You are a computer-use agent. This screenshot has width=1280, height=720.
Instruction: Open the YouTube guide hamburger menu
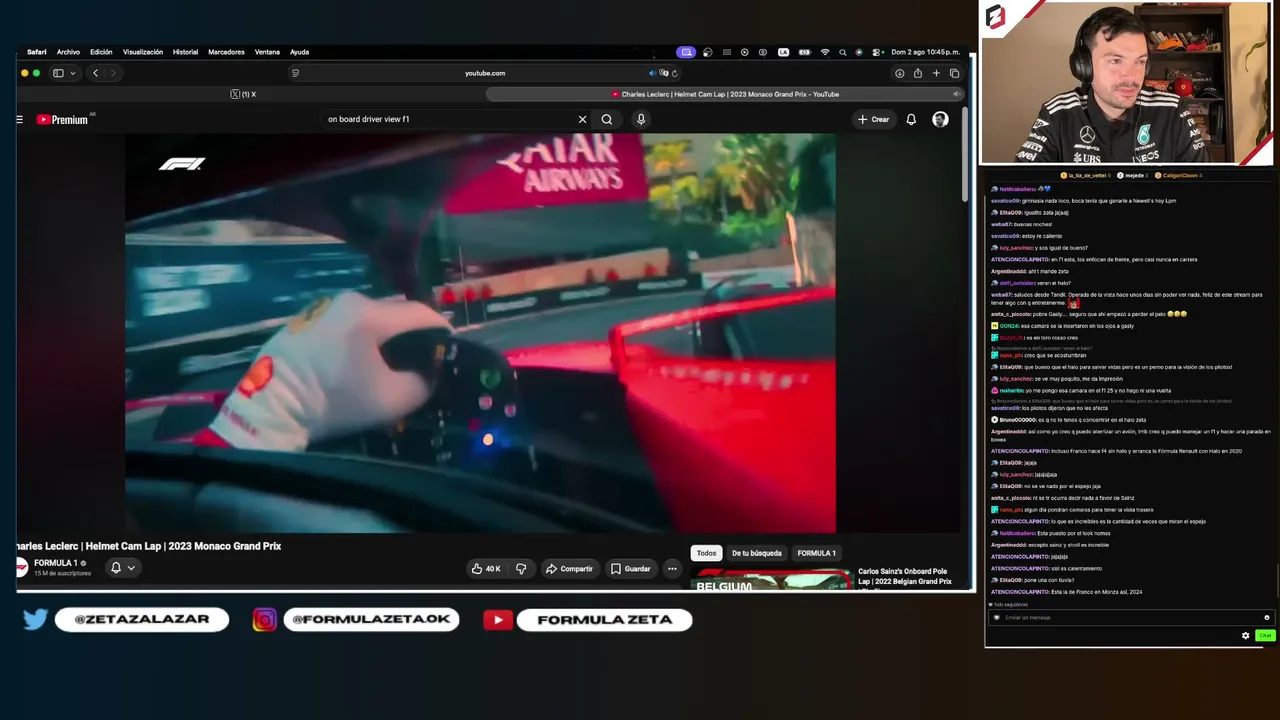point(19,120)
